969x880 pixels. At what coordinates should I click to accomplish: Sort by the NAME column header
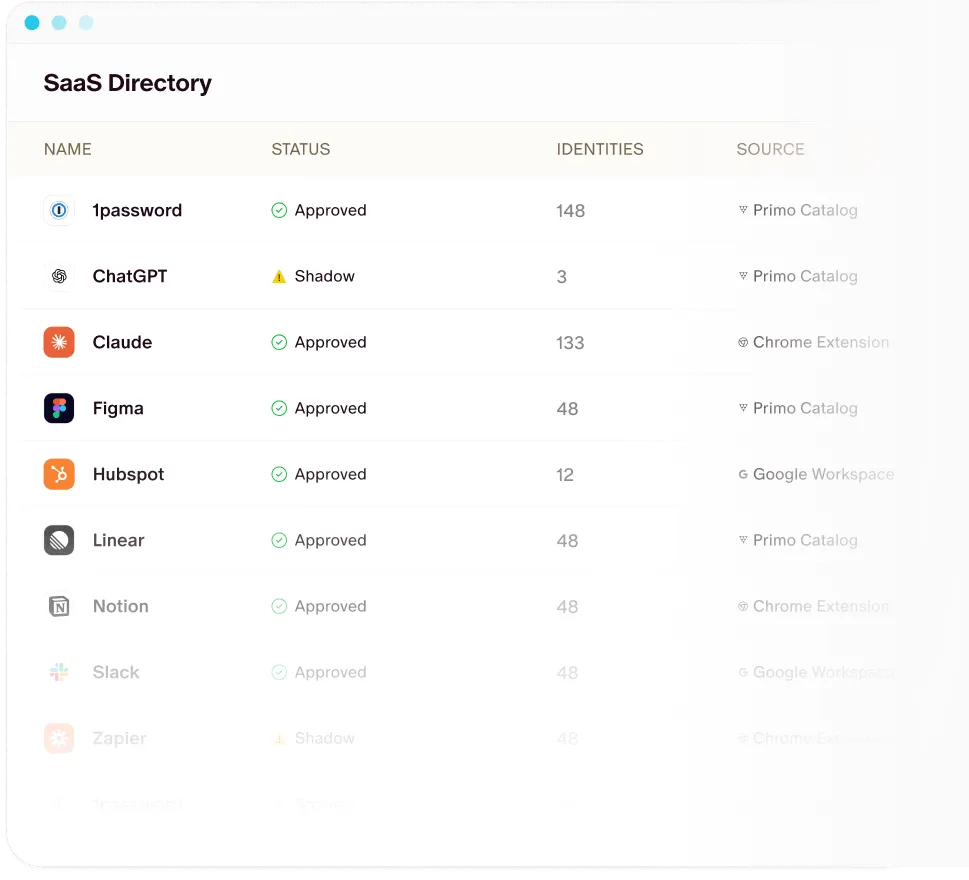click(67, 150)
